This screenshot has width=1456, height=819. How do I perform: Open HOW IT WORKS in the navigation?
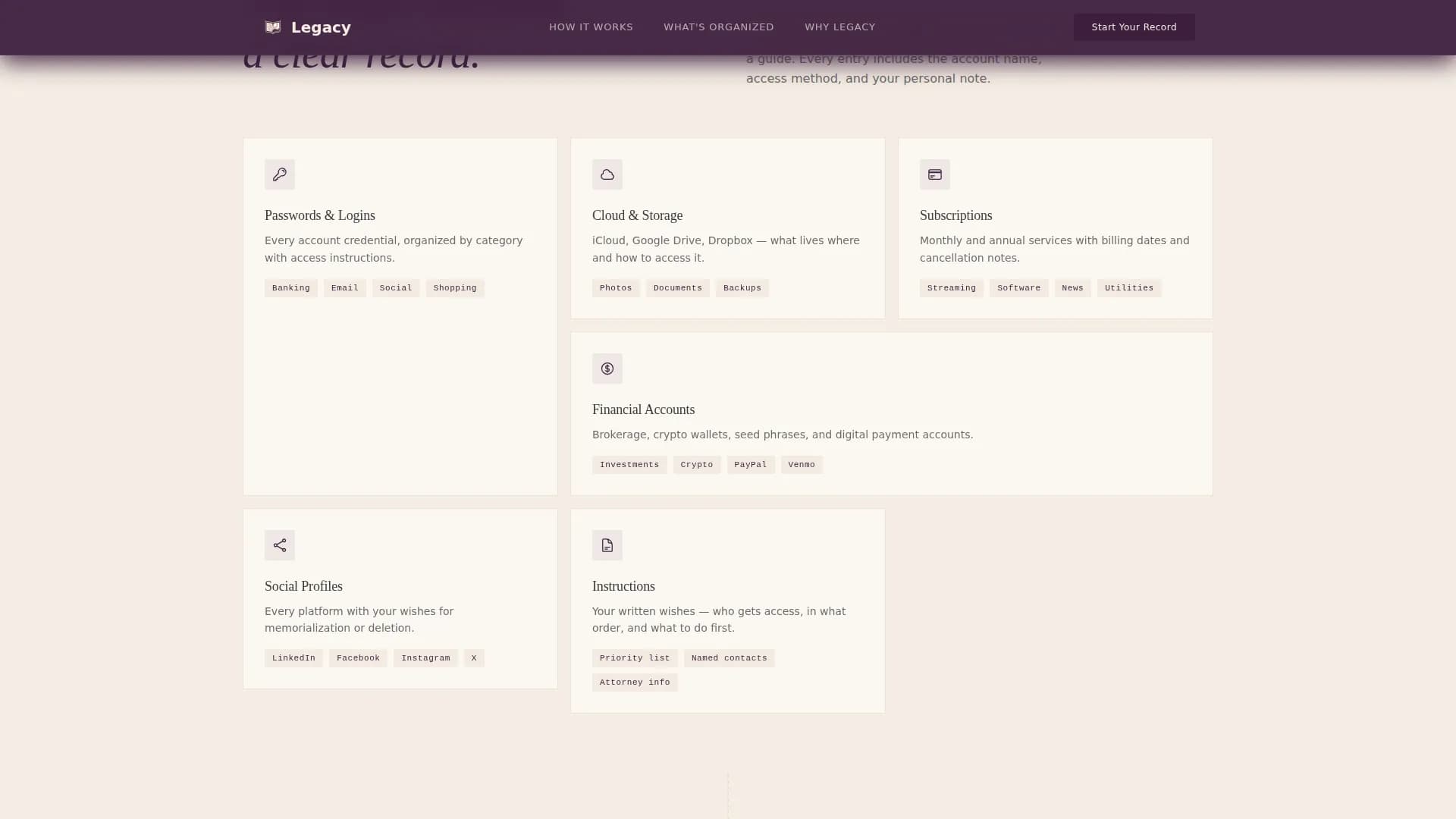coord(591,27)
